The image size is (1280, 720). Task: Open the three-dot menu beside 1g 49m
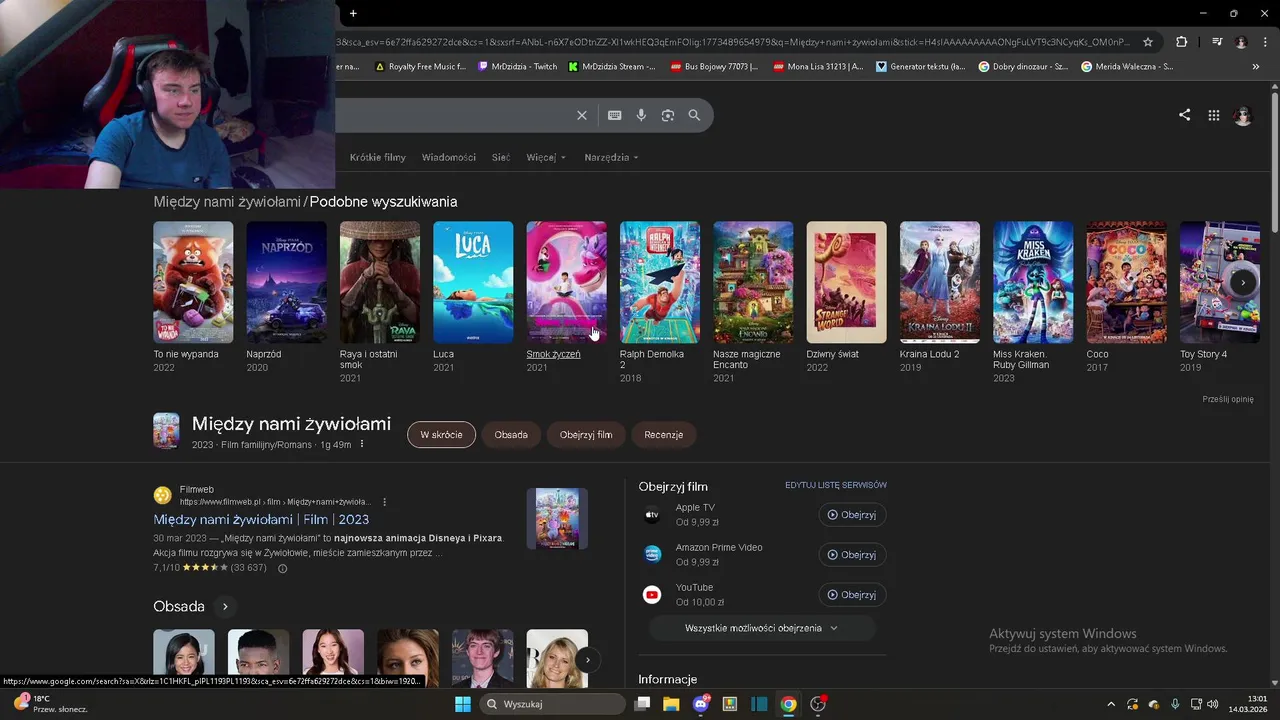(x=362, y=444)
